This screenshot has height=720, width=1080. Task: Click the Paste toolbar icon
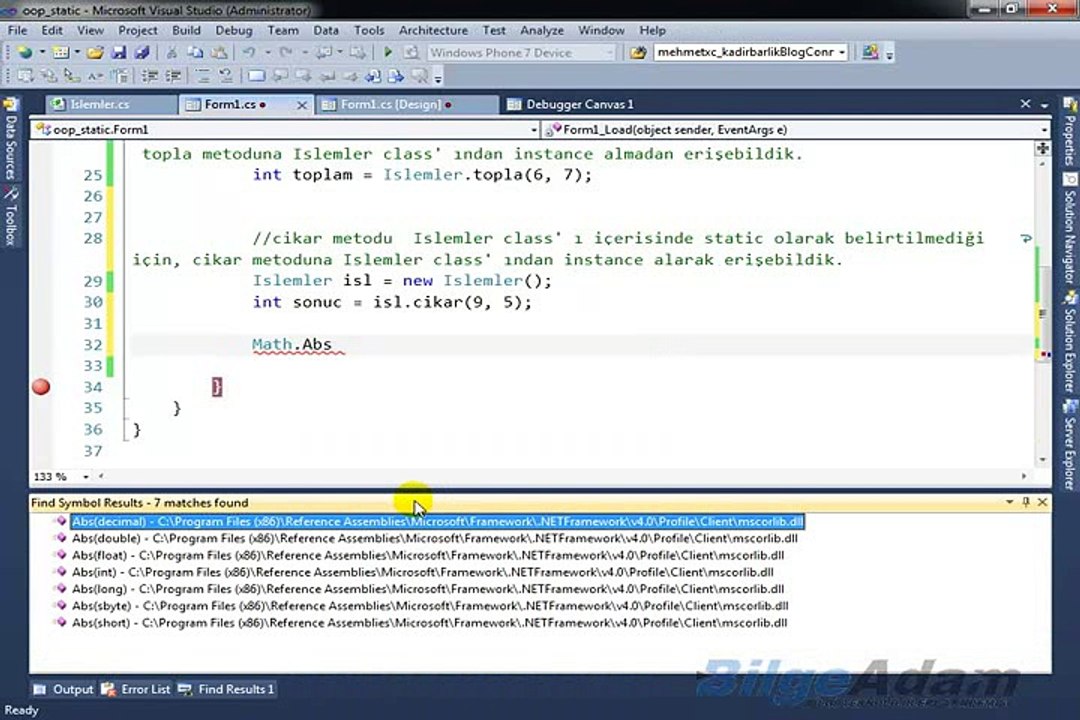[219, 52]
